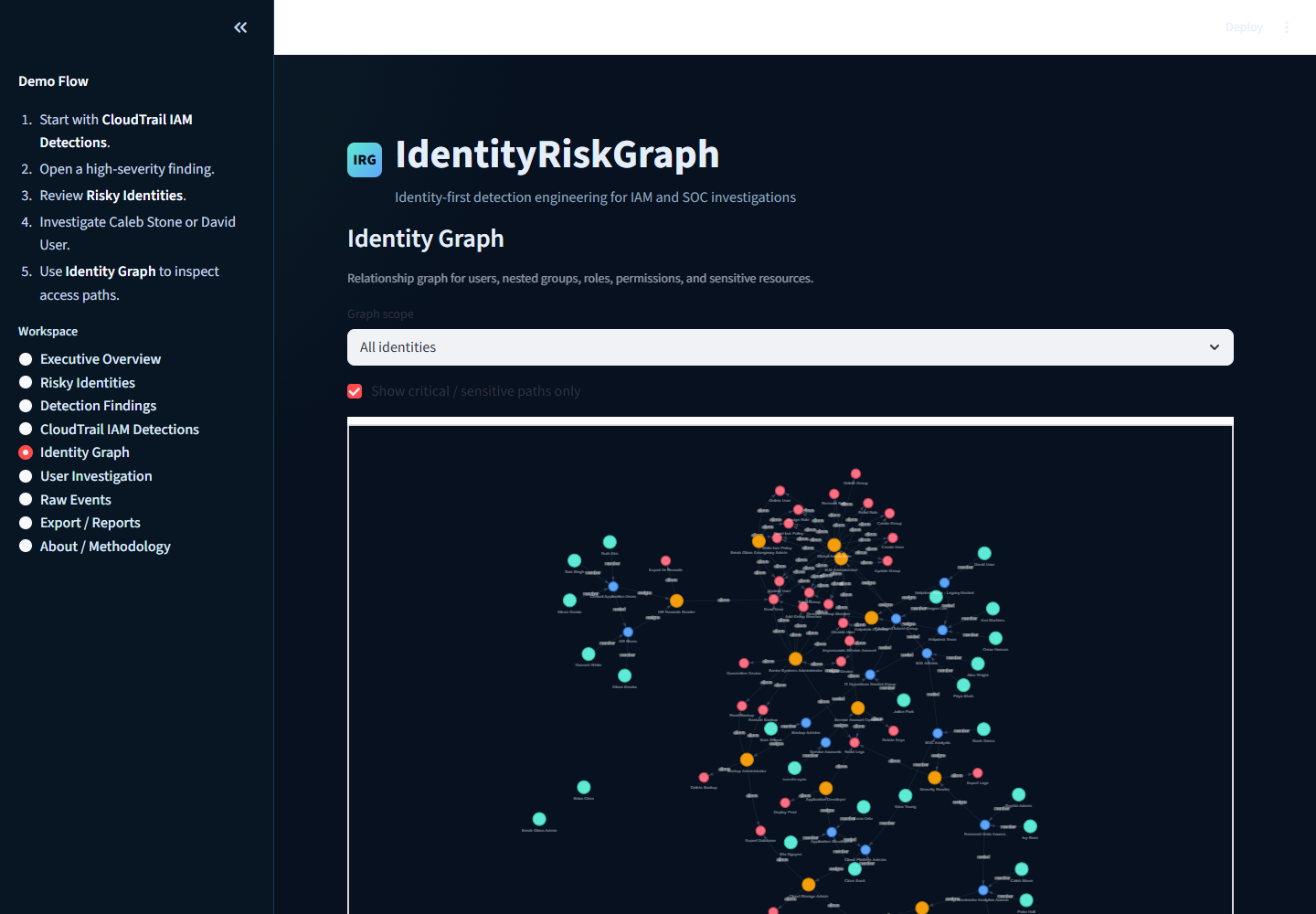Image resolution: width=1316 pixels, height=914 pixels.
Task: Select the SOC Analysts group node
Action: (937, 733)
